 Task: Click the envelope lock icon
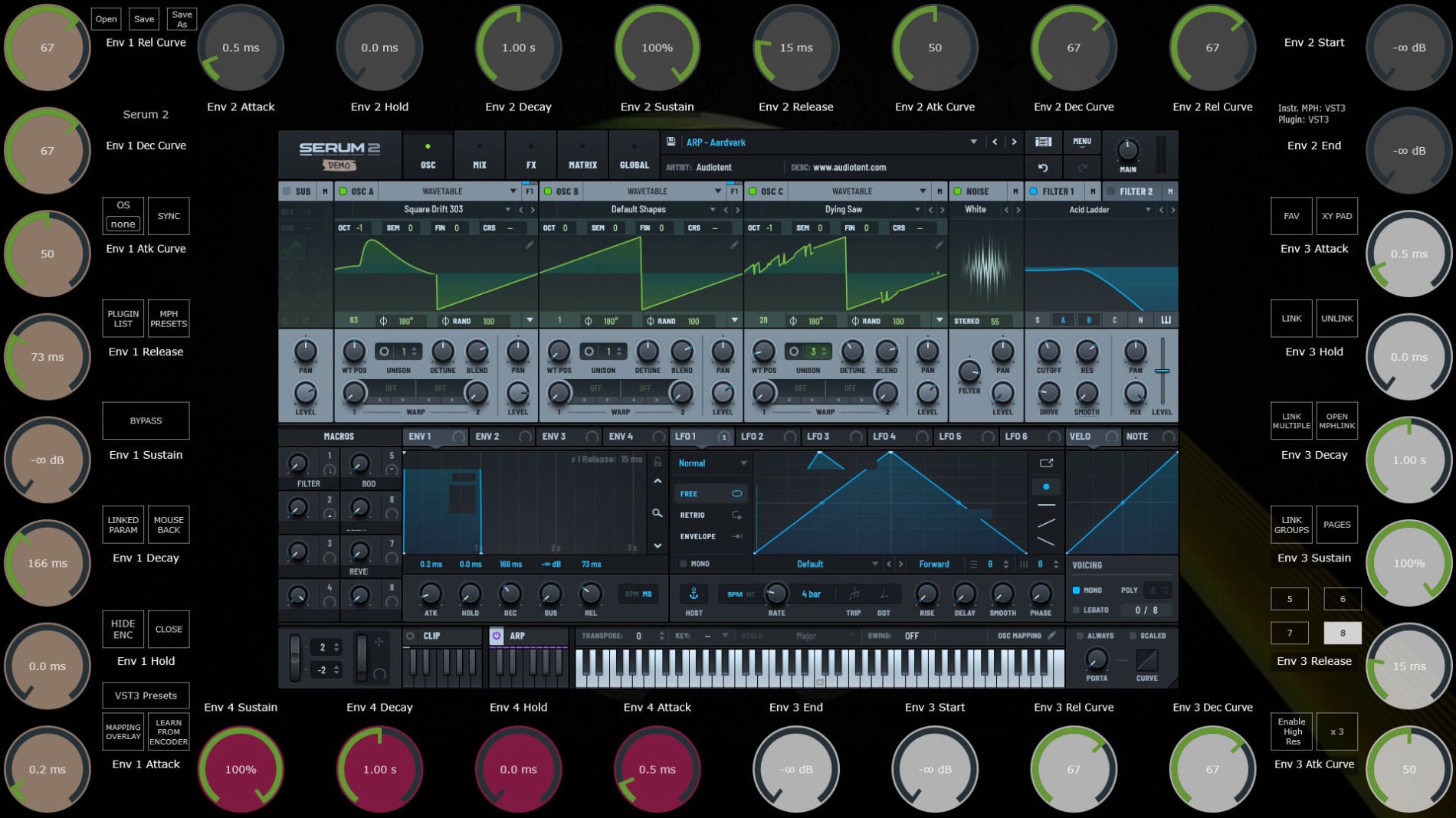click(x=657, y=462)
